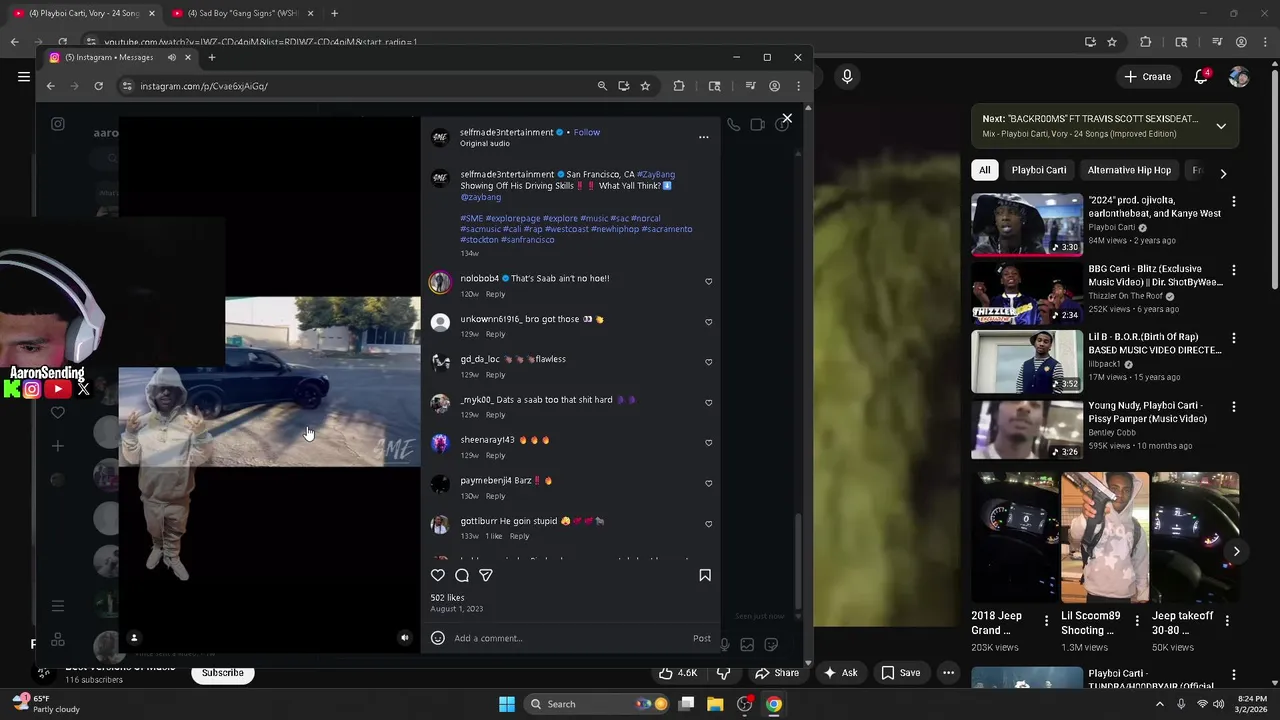Open YouTube hamburger guide menu
The height and width of the screenshot is (720, 1280).
[24, 76]
